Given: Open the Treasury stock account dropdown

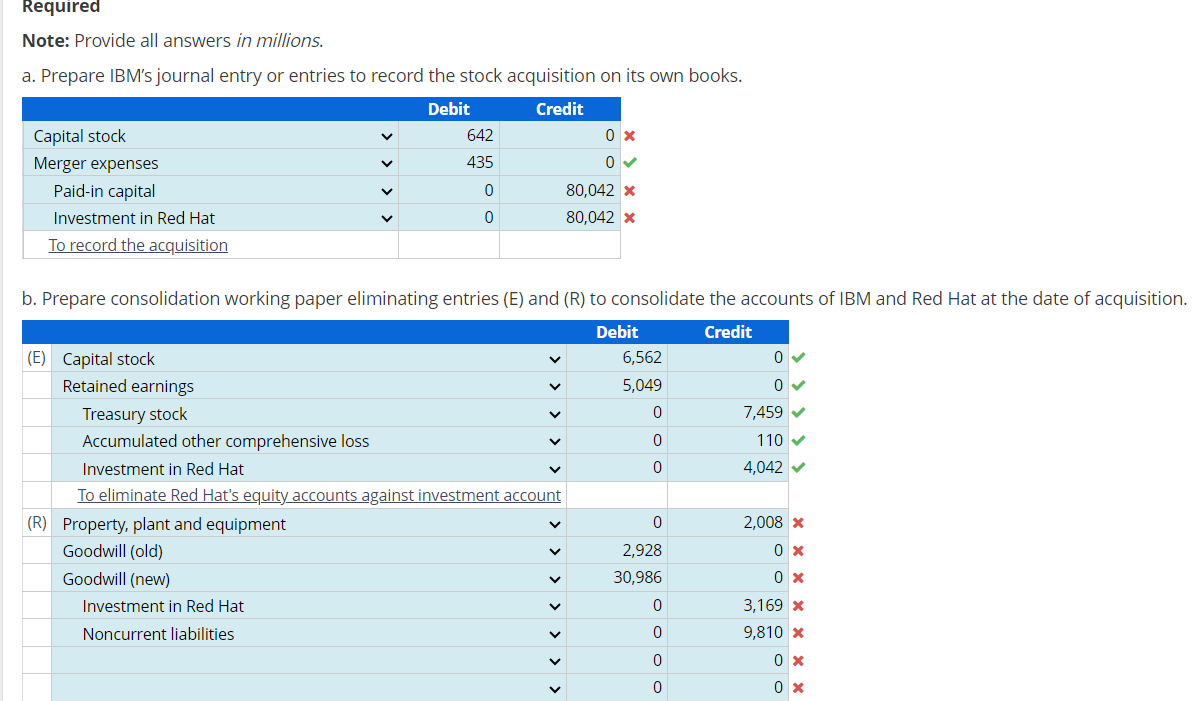Looking at the screenshot, I should pyautogui.click(x=309, y=414).
